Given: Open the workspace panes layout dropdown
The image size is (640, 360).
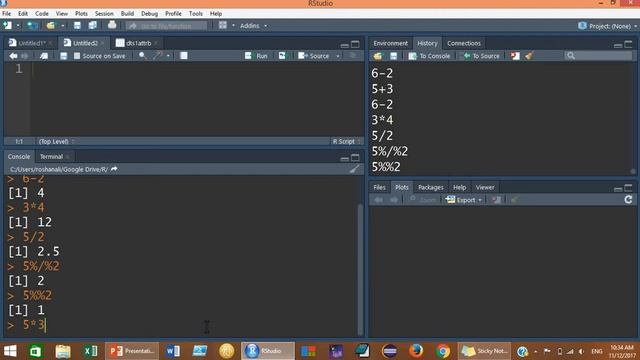Looking at the screenshot, I should point(227,25).
